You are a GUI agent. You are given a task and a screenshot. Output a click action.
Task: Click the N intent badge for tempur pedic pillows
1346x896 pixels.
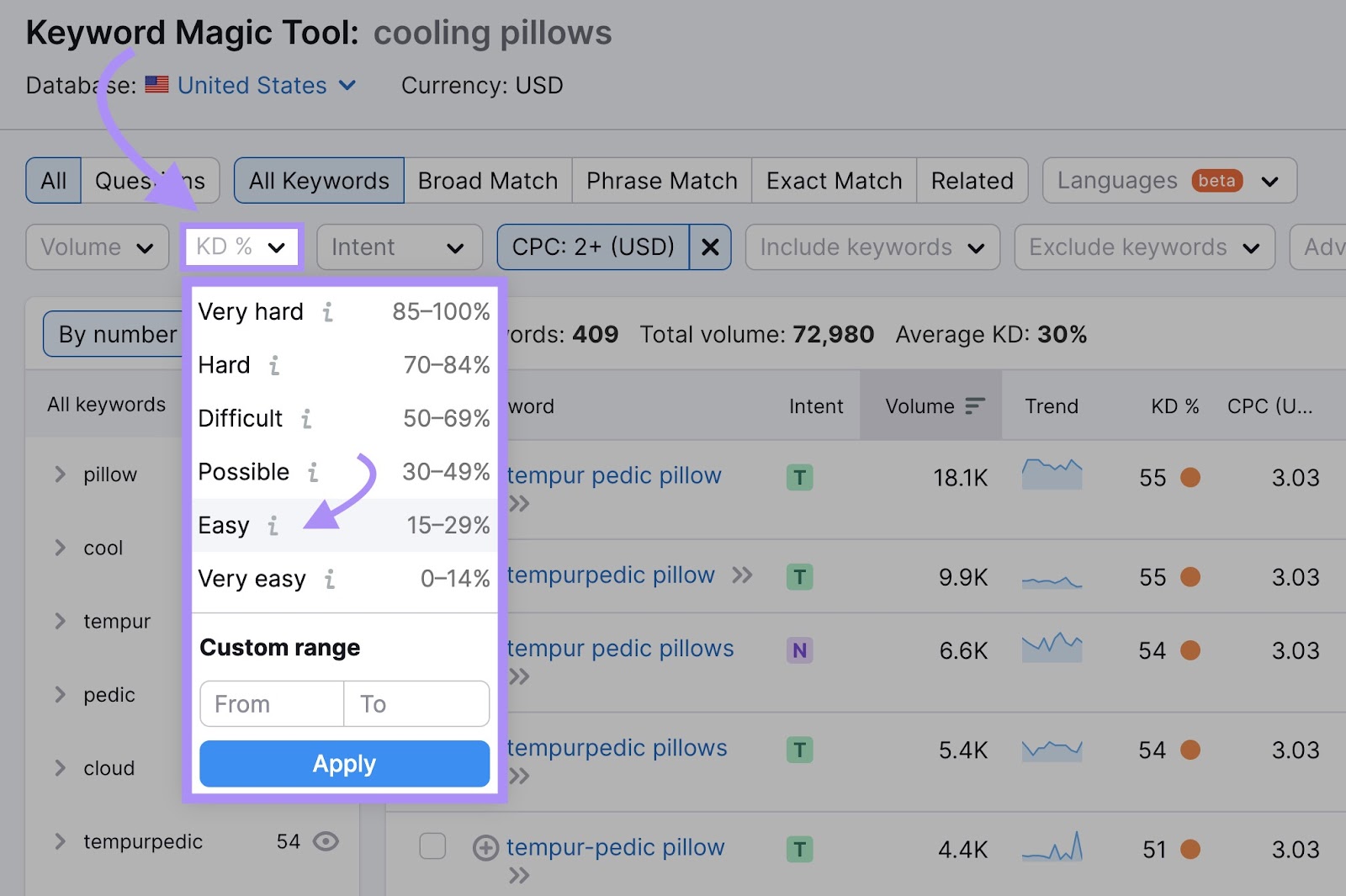(x=799, y=650)
